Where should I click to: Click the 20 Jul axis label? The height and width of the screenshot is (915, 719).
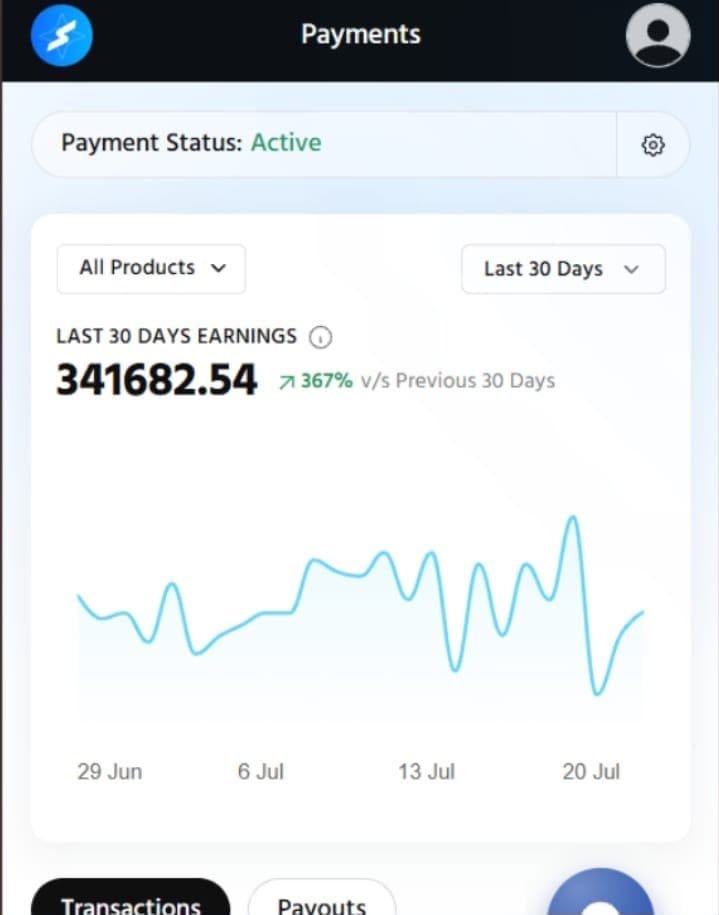591,771
